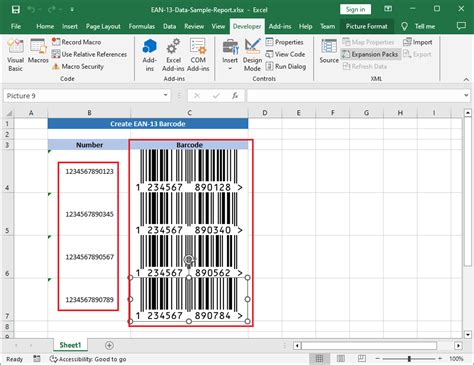The image size is (474, 365).
Task: Switch to the Formulas tab
Action: coord(142,26)
